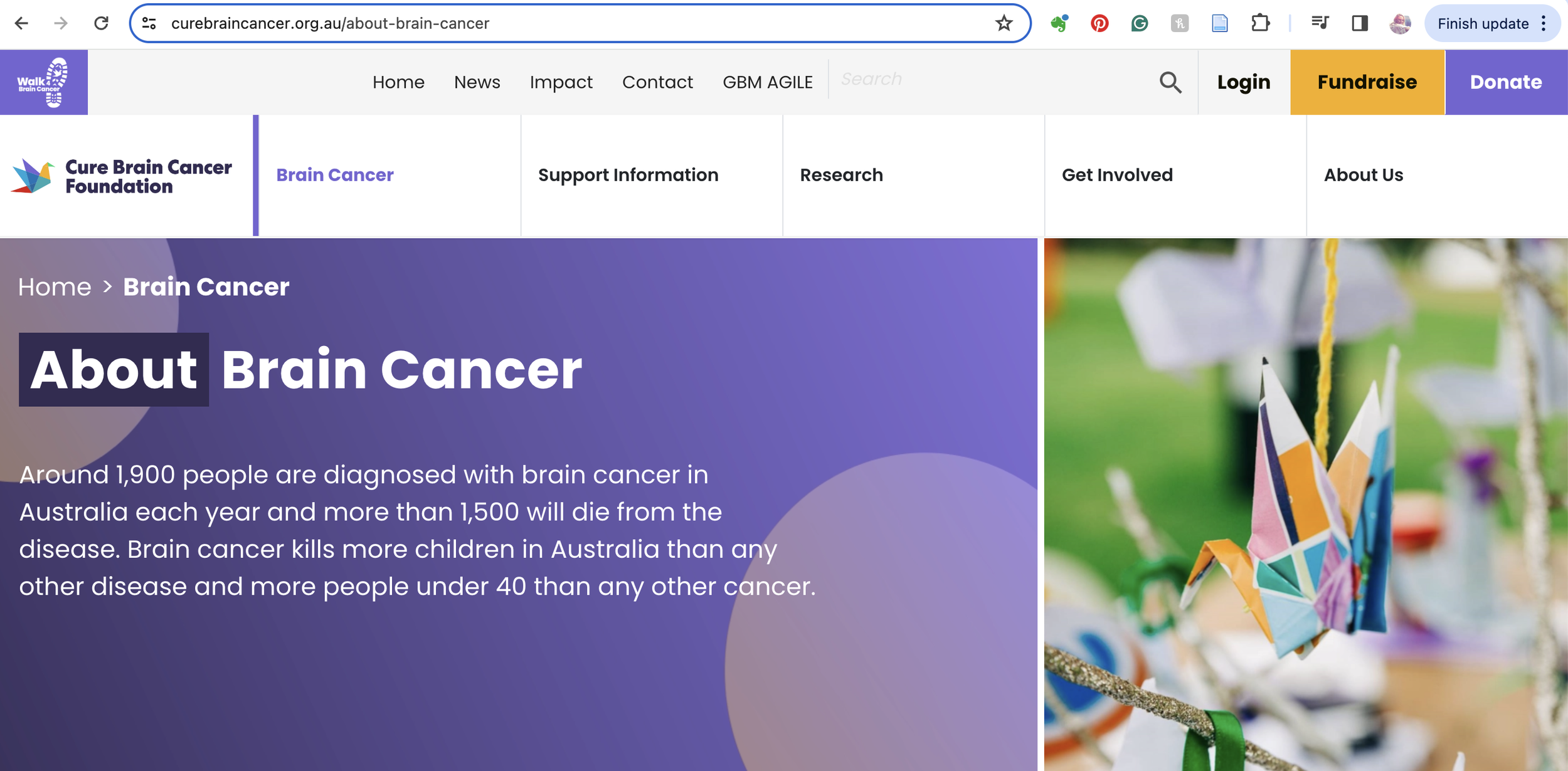The image size is (1568, 771).
Task: Toggle the browser side panel
Action: click(1359, 23)
